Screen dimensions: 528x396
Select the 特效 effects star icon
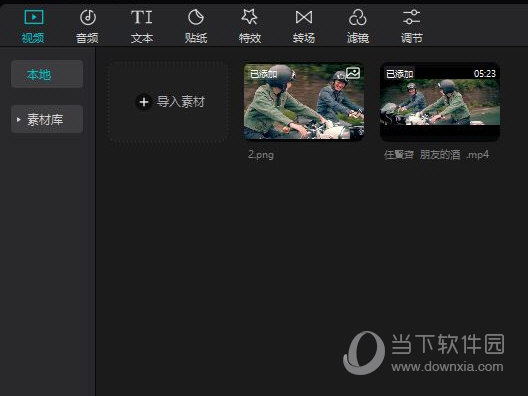(250, 17)
